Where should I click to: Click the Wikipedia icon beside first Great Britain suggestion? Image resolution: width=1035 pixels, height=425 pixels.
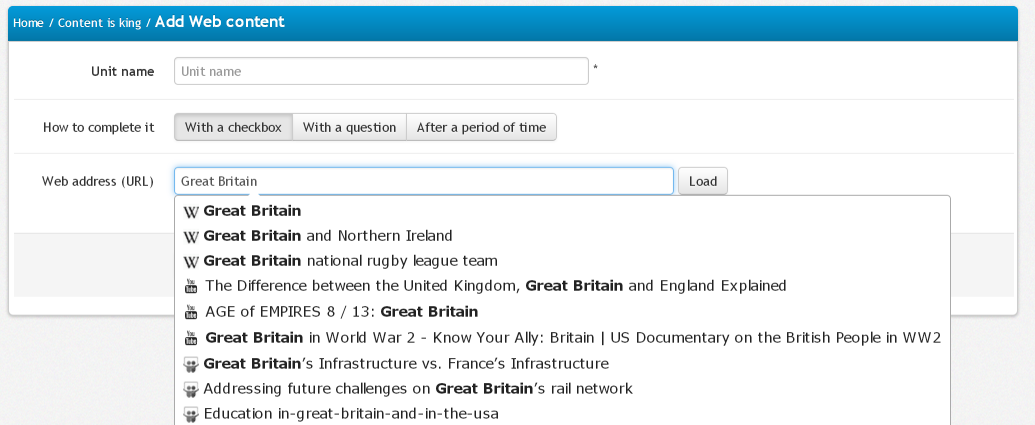(192, 212)
